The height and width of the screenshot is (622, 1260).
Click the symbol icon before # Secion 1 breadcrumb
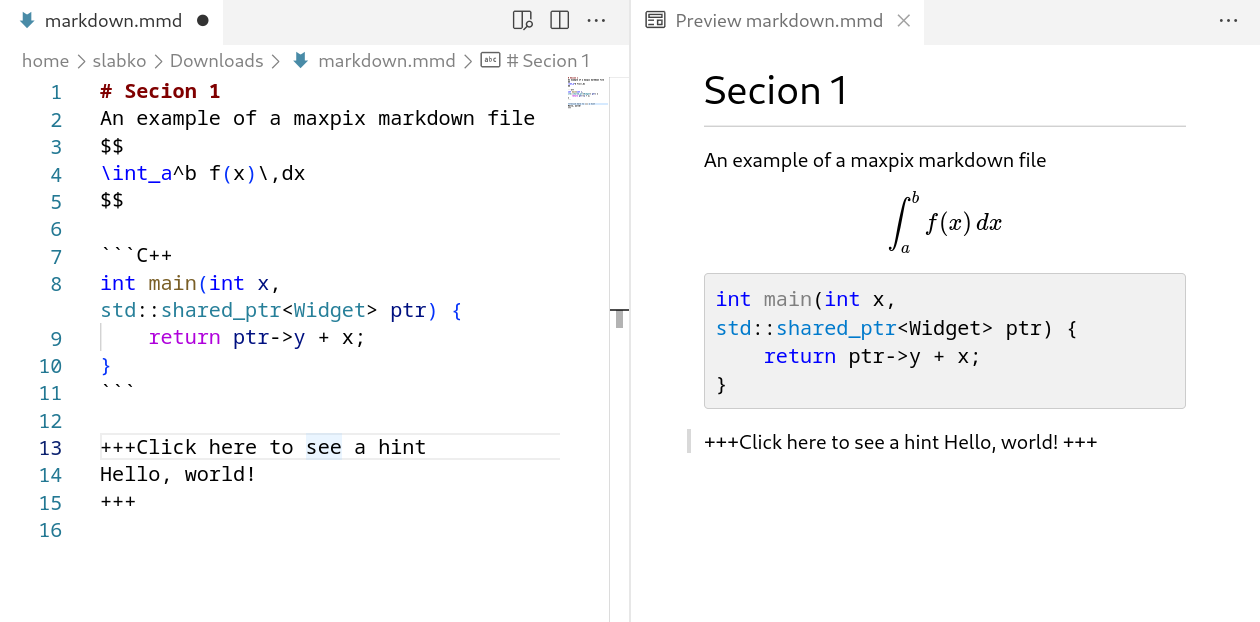click(489, 60)
